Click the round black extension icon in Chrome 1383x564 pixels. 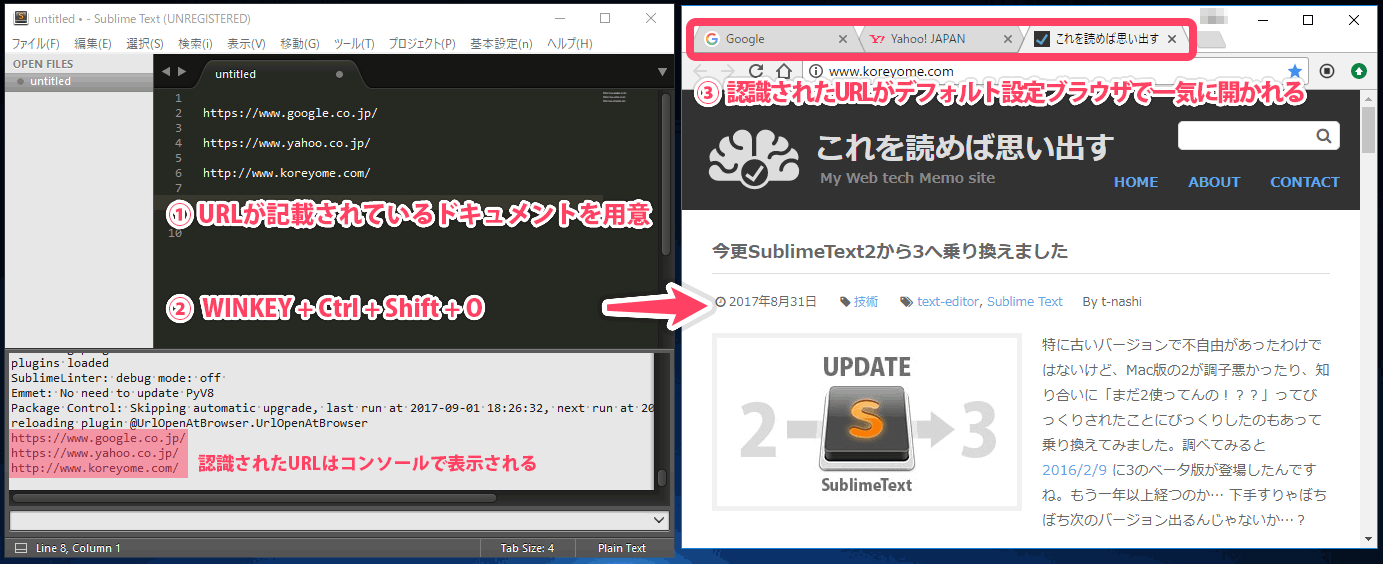click(x=1327, y=71)
